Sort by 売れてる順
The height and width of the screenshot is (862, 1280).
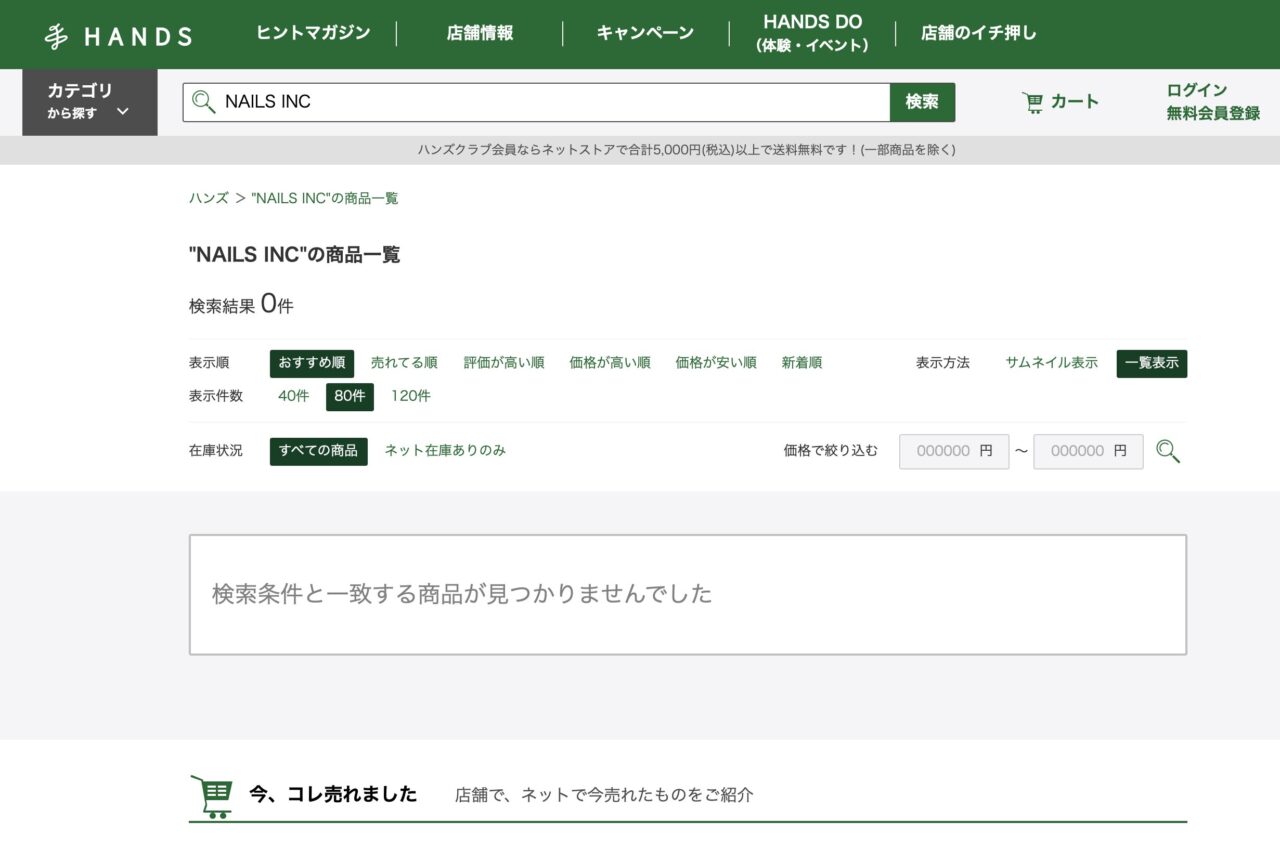click(x=404, y=363)
